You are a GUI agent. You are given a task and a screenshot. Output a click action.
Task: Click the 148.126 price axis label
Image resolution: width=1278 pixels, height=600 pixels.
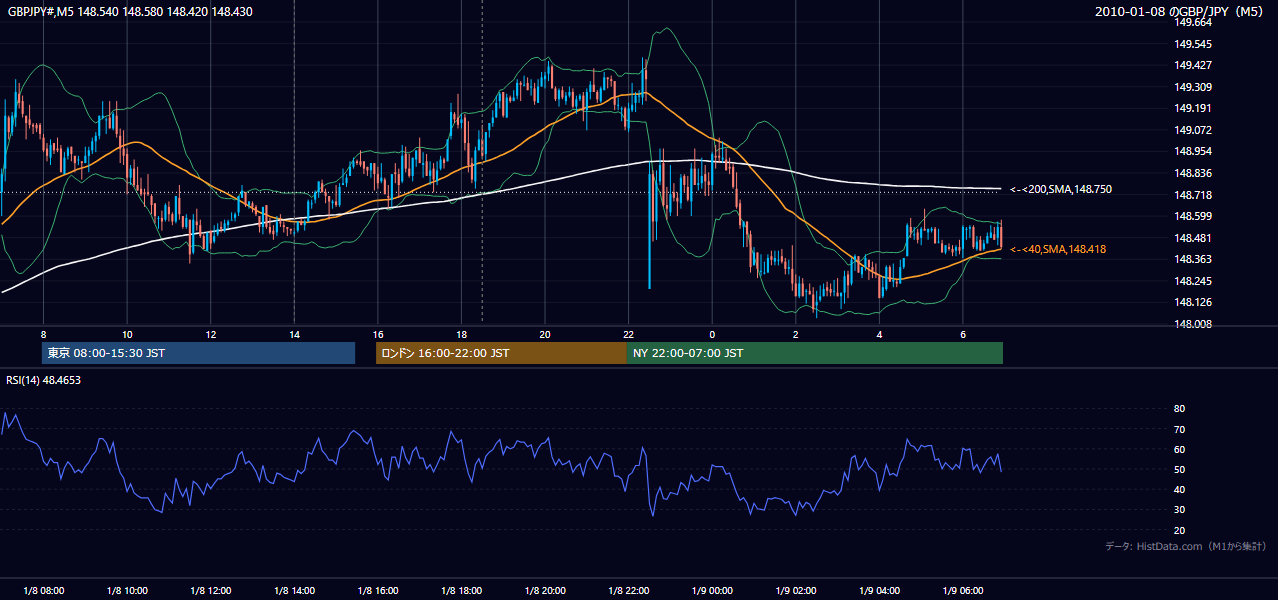tap(1193, 303)
